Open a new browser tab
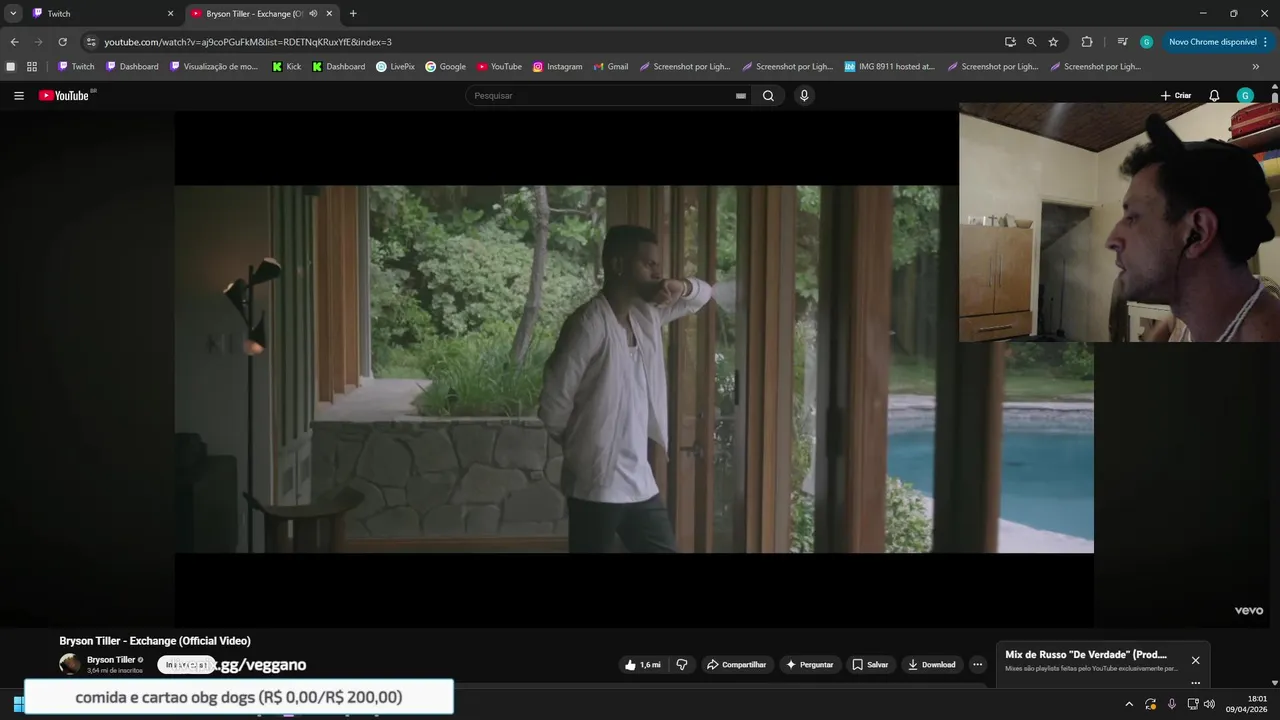The image size is (1280, 720). pos(353,14)
